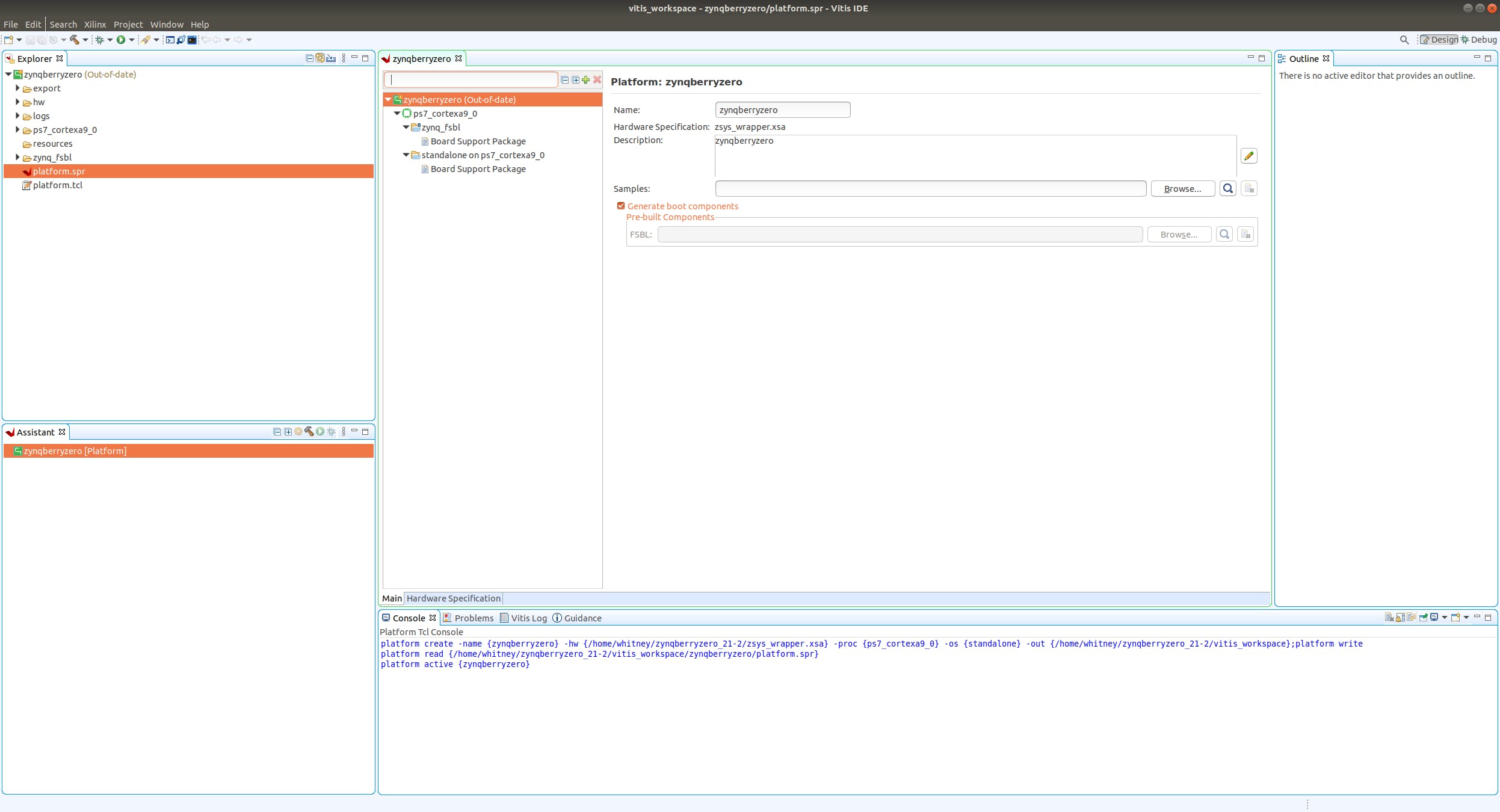Click the platform tree filter search box
Image resolution: width=1500 pixels, height=812 pixels.
(471, 79)
